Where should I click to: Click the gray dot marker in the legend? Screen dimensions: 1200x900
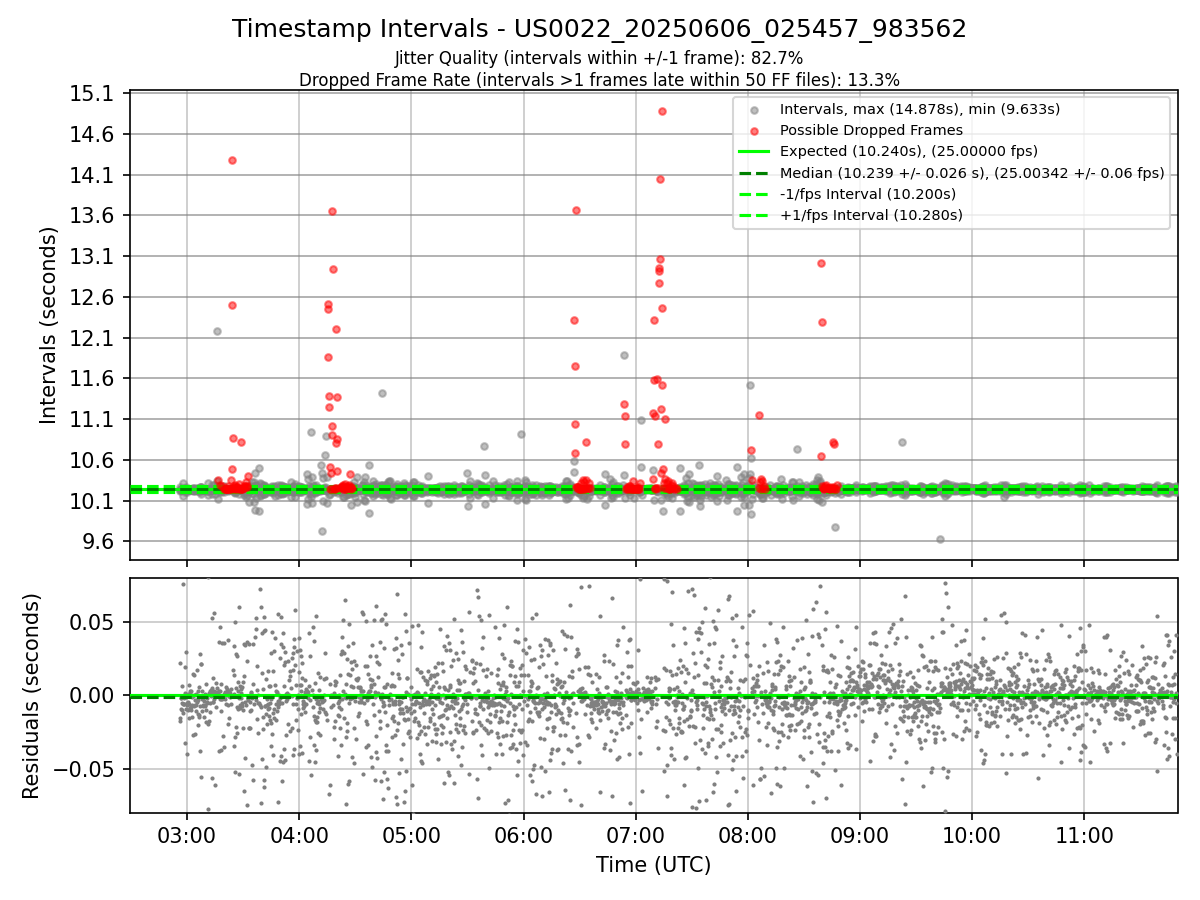click(x=754, y=110)
